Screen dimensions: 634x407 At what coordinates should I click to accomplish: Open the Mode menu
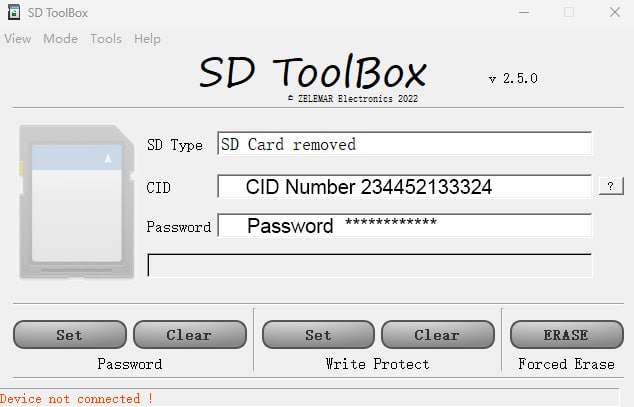61,39
